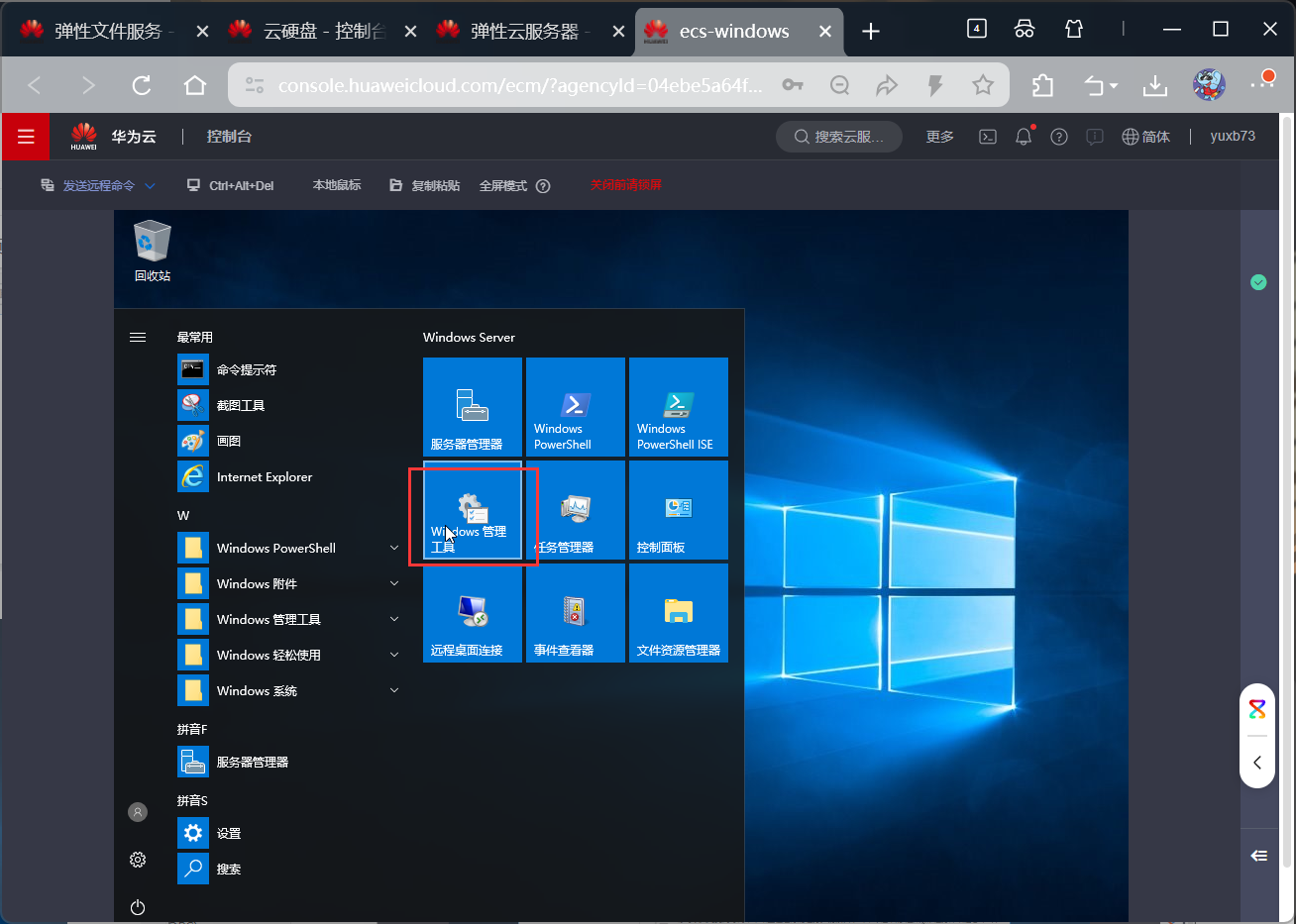Expand the Windows 轻松使用 folder
The height and width of the screenshot is (924, 1296).
(288, 655)
